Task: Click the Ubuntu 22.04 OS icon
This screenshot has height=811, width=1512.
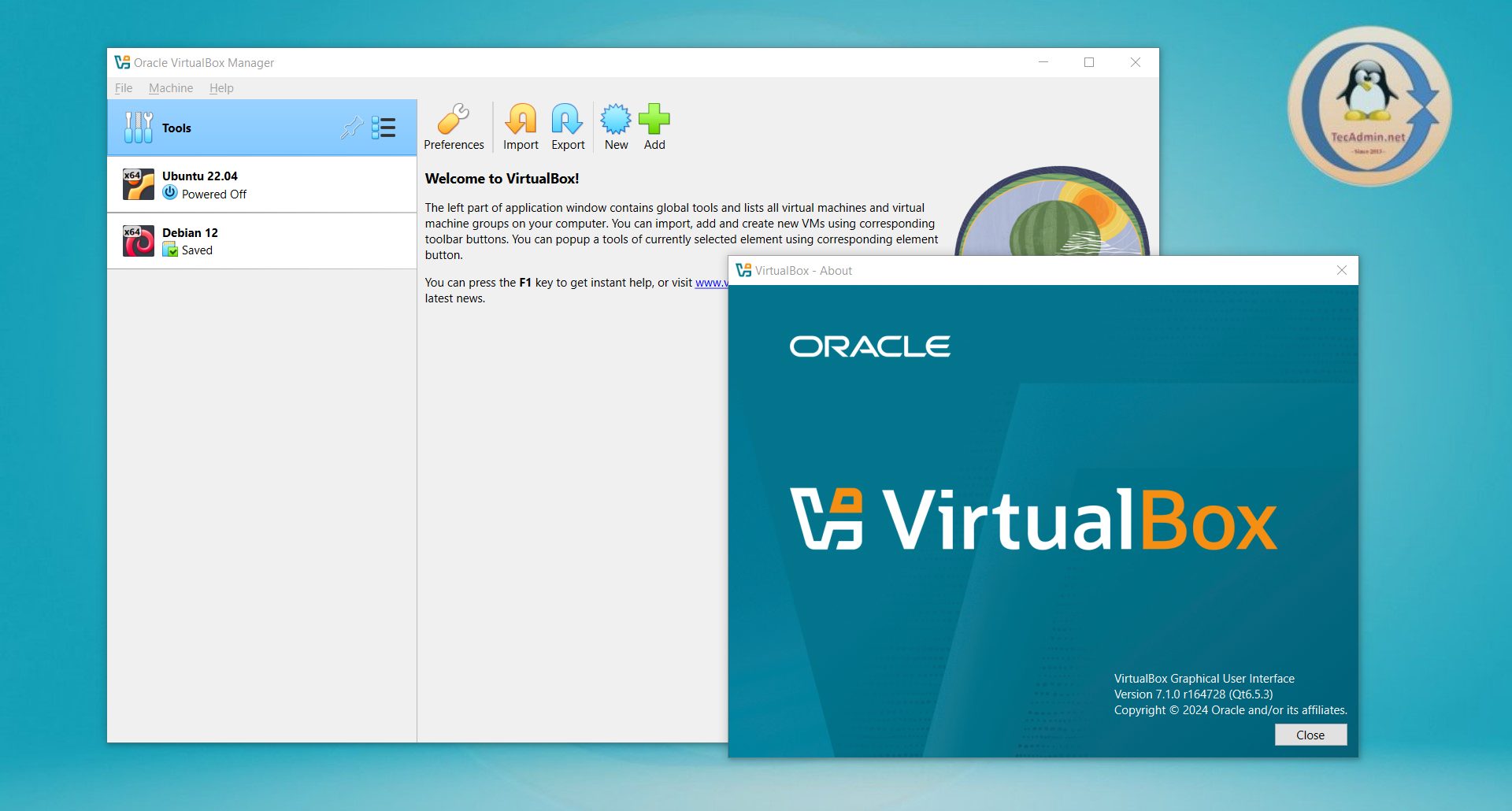Action: click(139, 185)
